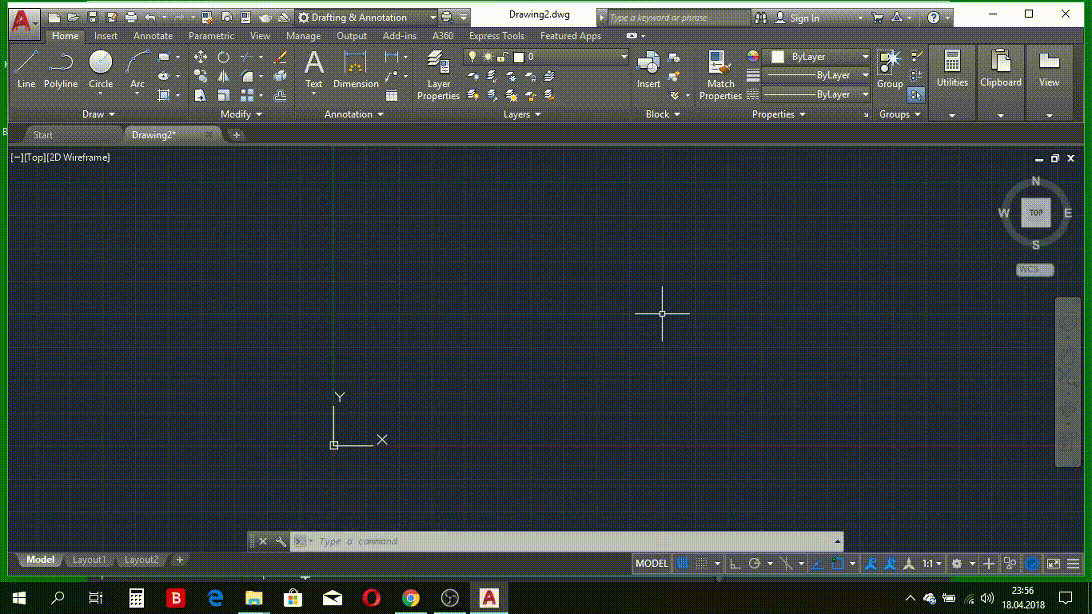Screen dimensions: 1092x614
Task: Insert a Table from Annotation panel
Action: pyautogui.click(x=391, y=95)
